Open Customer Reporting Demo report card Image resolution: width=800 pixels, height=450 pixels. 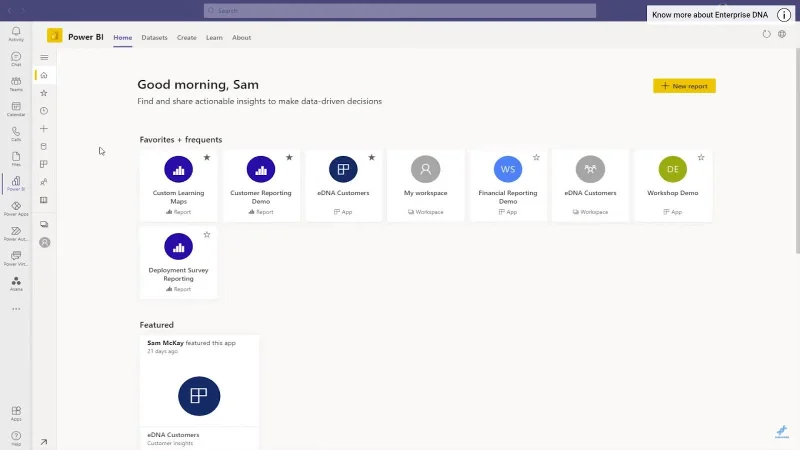pyautogui.click(x=261, y=185)
